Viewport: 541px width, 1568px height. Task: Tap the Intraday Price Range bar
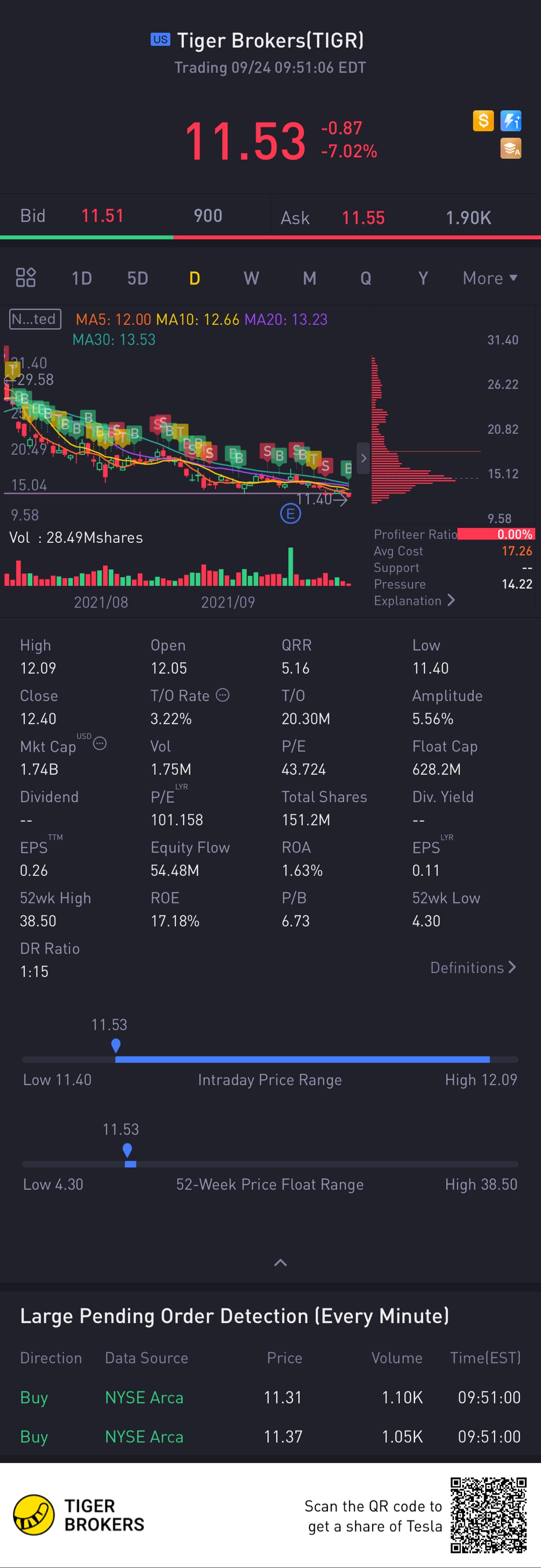[x=270, y=1060]
